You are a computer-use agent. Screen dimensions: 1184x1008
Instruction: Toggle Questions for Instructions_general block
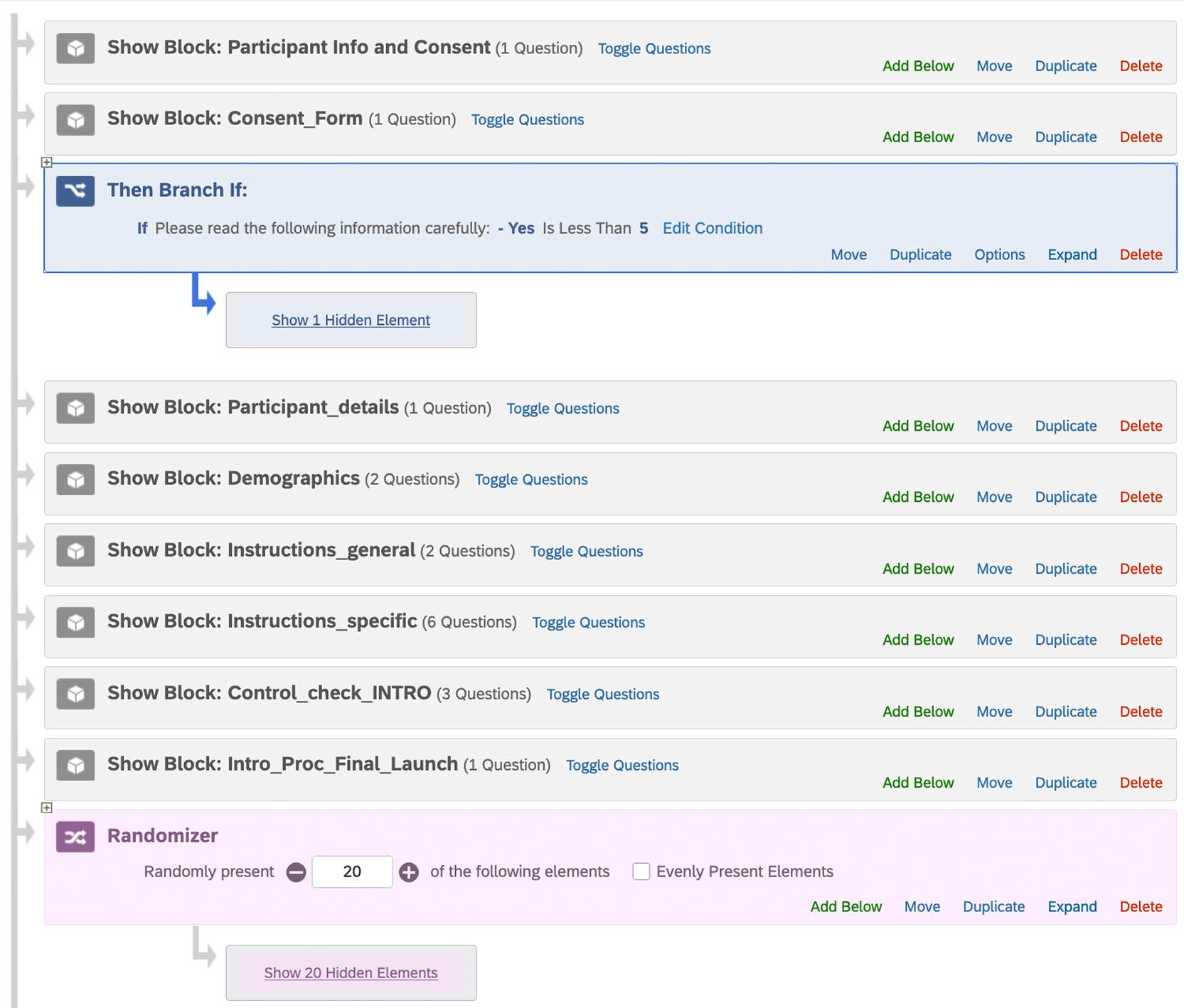coord(587,551)
